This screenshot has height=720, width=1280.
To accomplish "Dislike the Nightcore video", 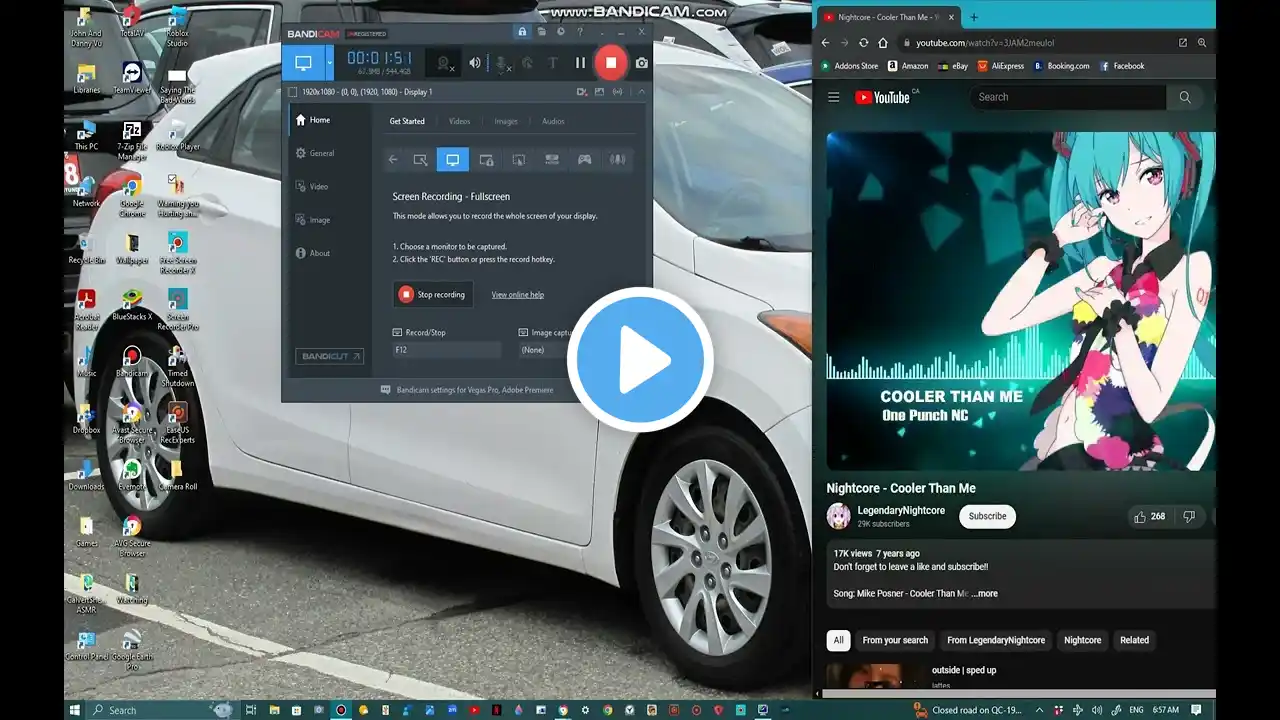I will tap(1189, 517).
